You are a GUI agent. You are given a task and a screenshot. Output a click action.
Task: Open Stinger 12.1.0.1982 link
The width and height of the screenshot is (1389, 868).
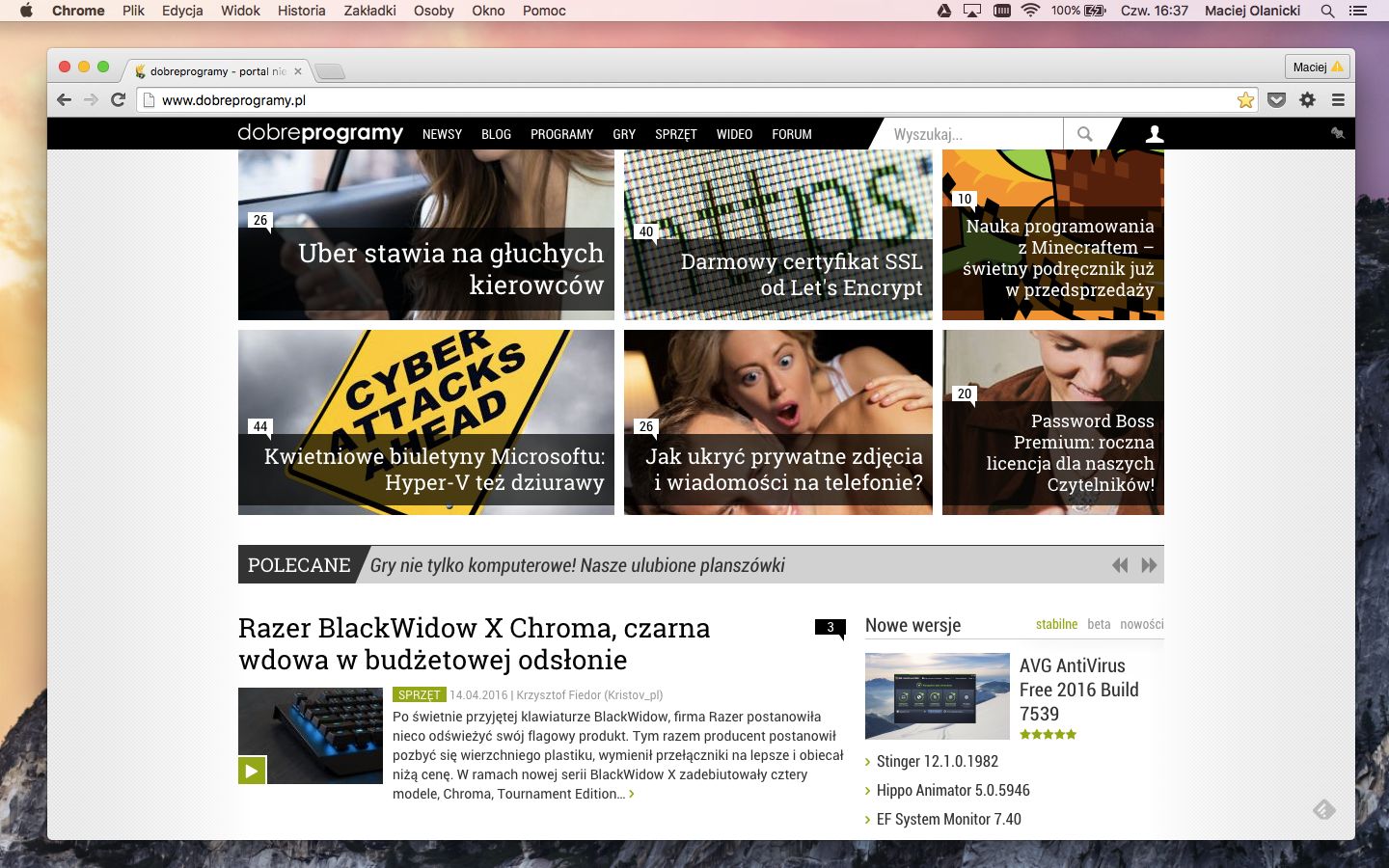click(938, 761)
